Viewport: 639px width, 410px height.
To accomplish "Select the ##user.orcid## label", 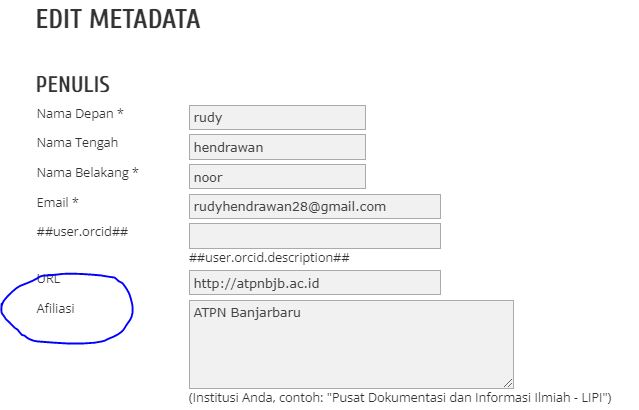I will [x=83, y=232].
